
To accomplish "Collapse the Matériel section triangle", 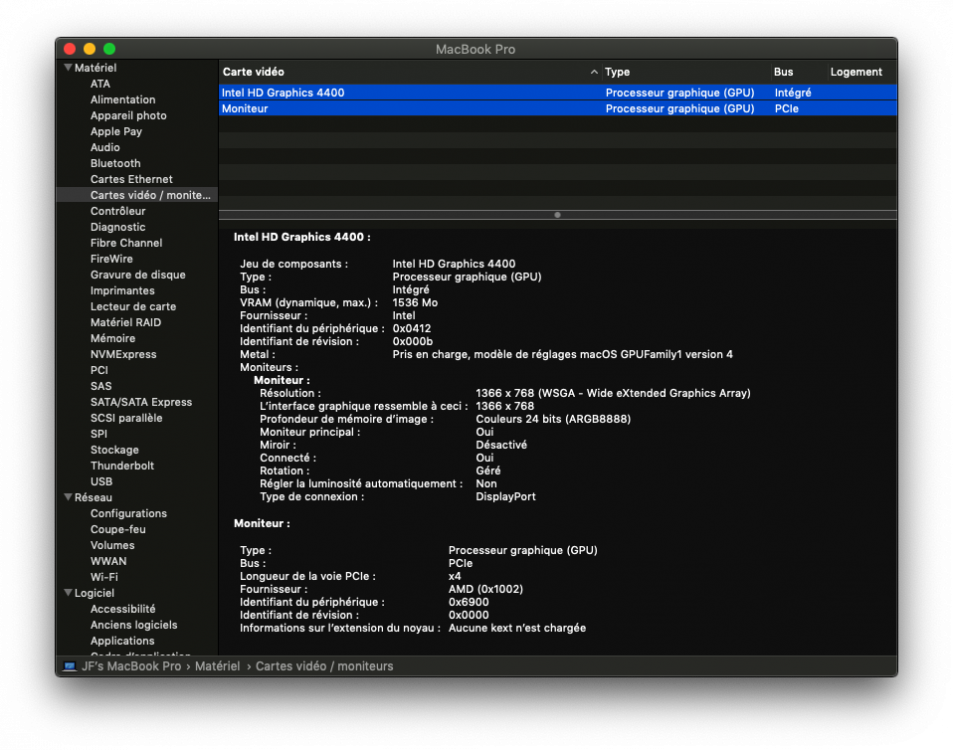I will [68, 67].
